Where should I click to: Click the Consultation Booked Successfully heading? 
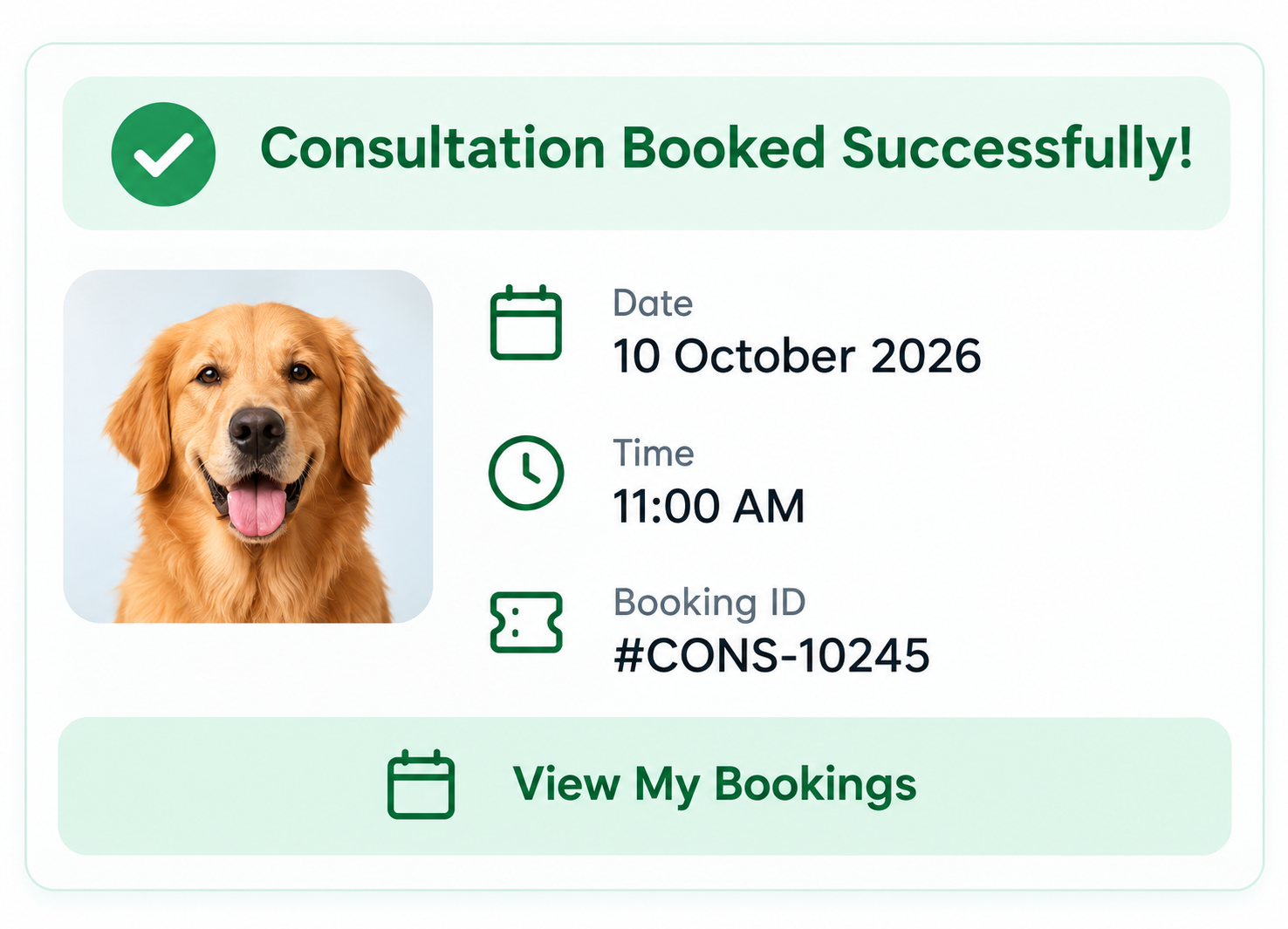727,148
